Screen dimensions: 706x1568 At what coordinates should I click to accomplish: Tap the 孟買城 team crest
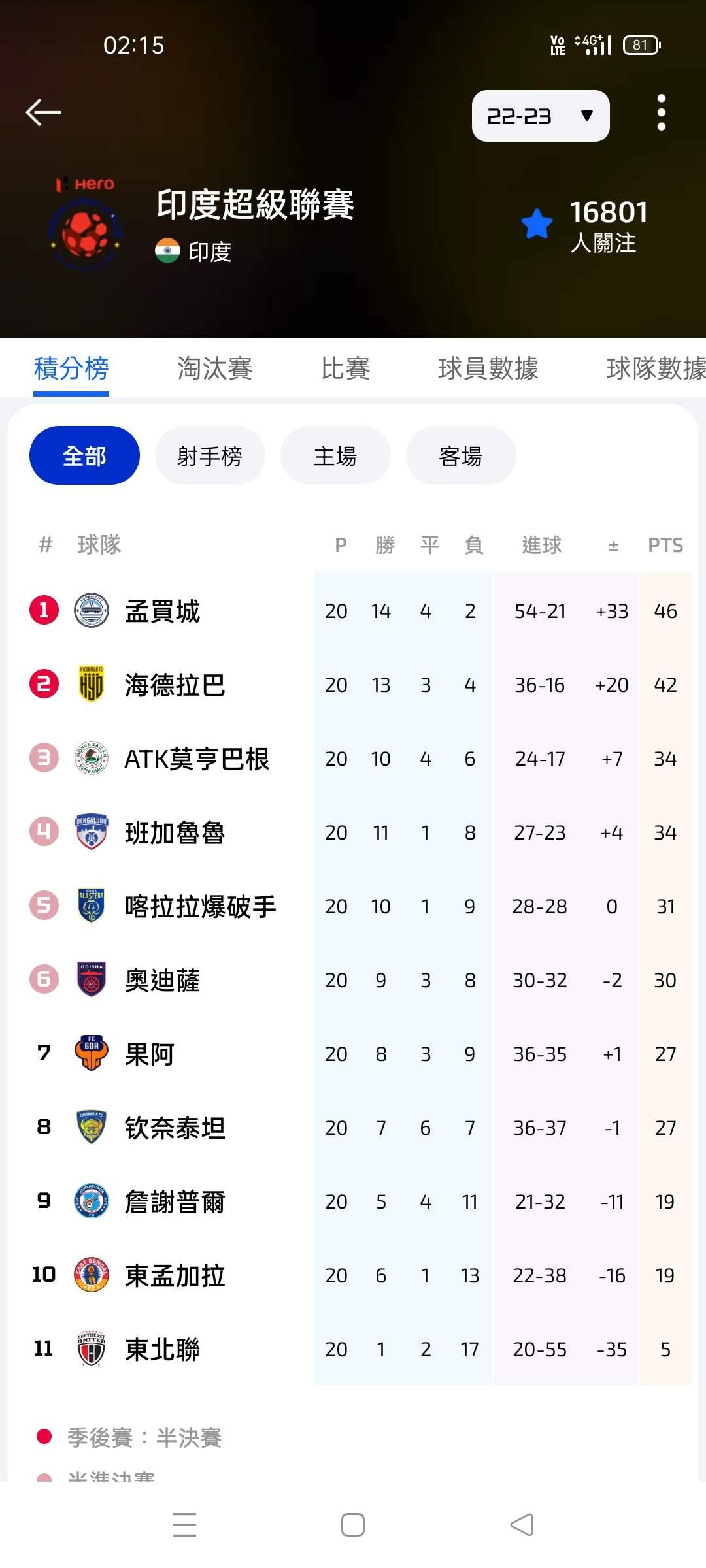click(x=92, y=611)
